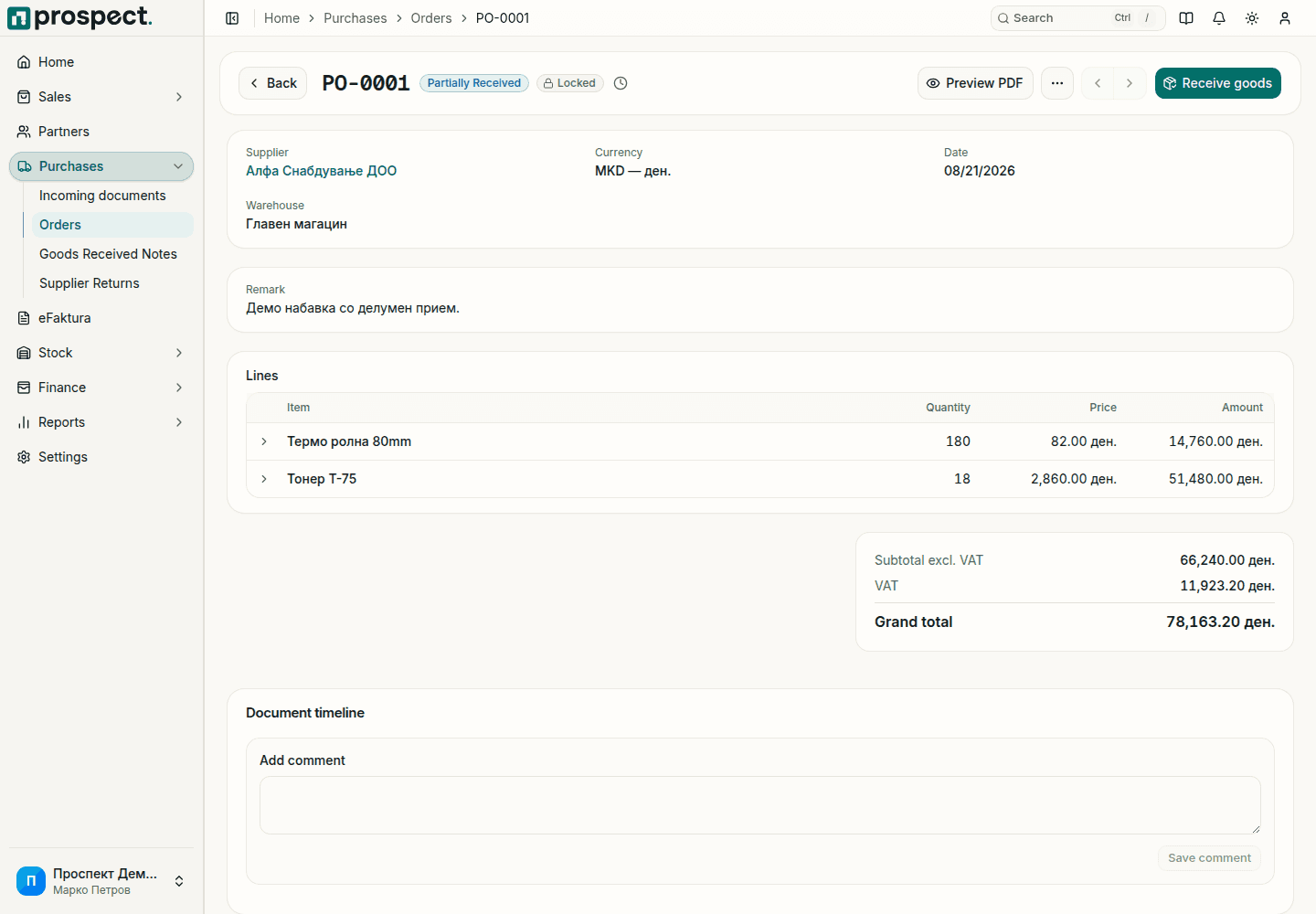Select Orders in the Purchases submenu
Image resolution: width=1316 pixels, height=914 pixels.
click(112, 225)
